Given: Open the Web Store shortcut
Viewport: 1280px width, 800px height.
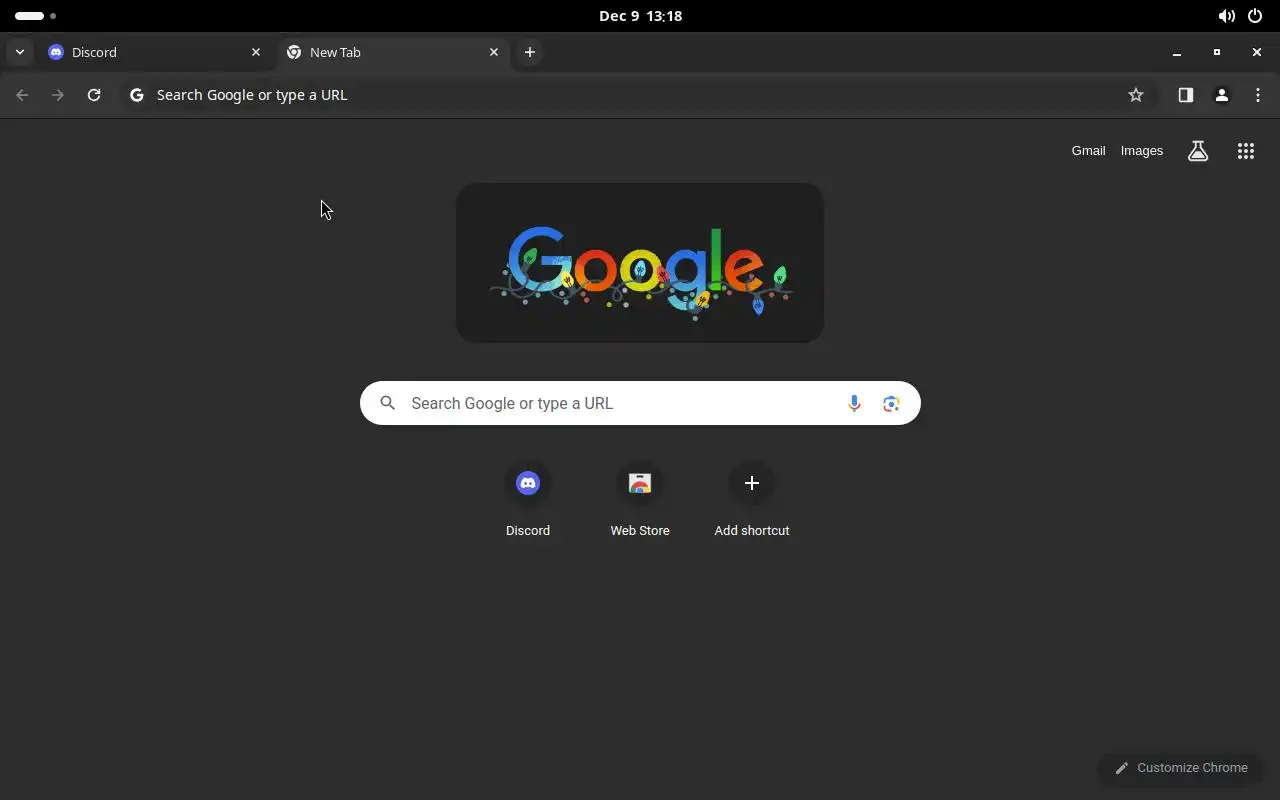Looking at the screenshot, I should tap(640, 501).
